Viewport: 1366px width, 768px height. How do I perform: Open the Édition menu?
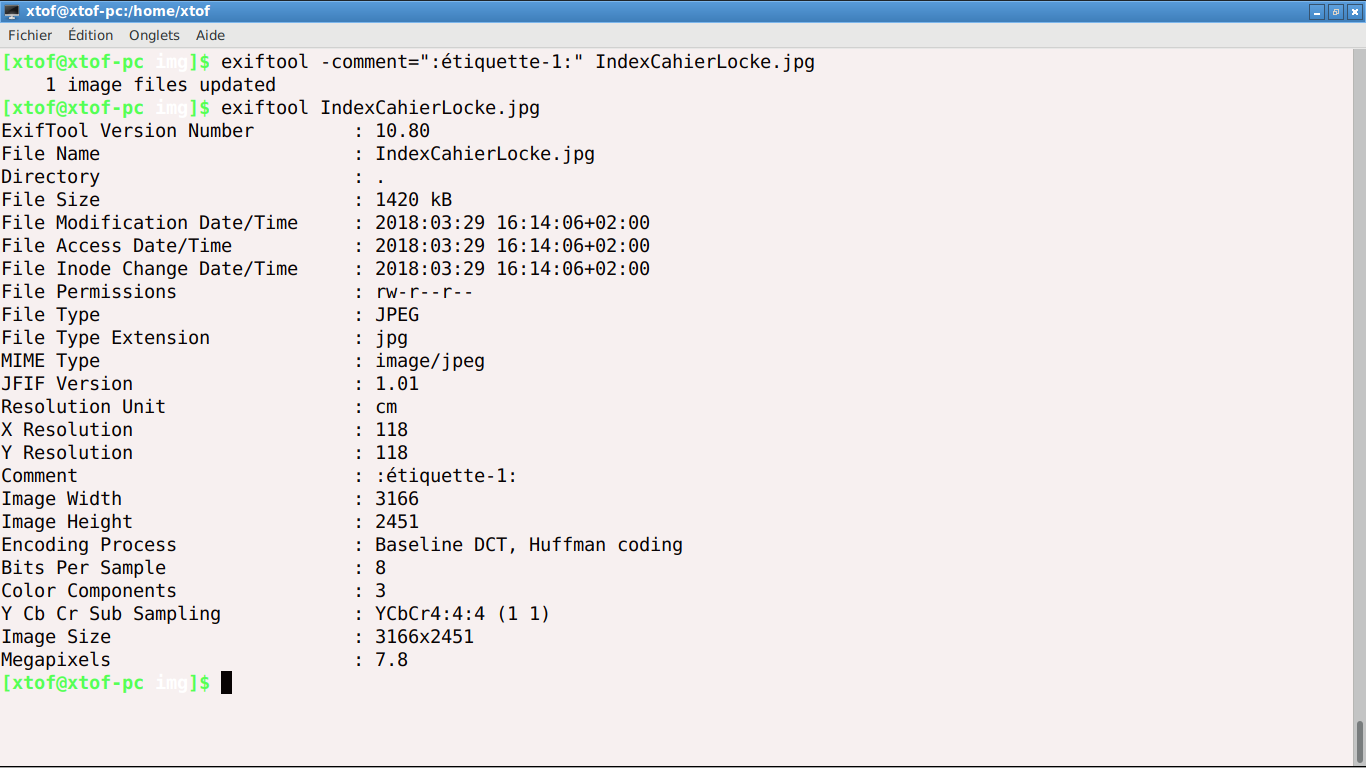coord(90,35)
